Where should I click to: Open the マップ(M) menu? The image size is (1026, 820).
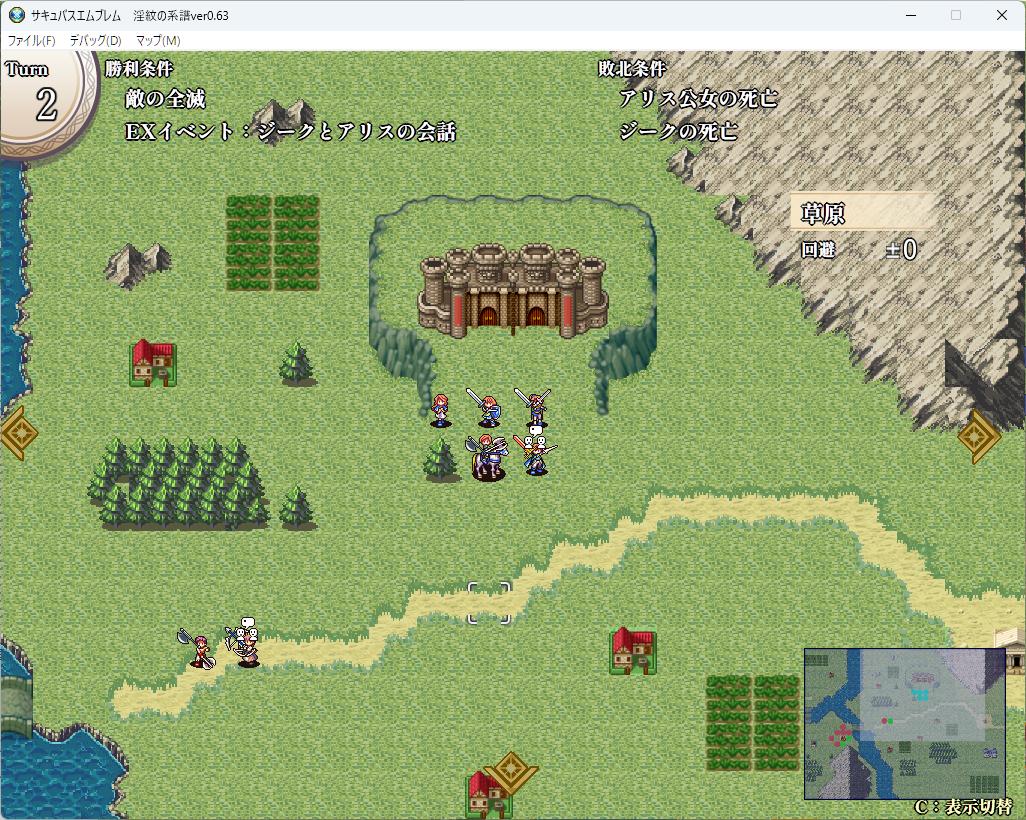158,41
